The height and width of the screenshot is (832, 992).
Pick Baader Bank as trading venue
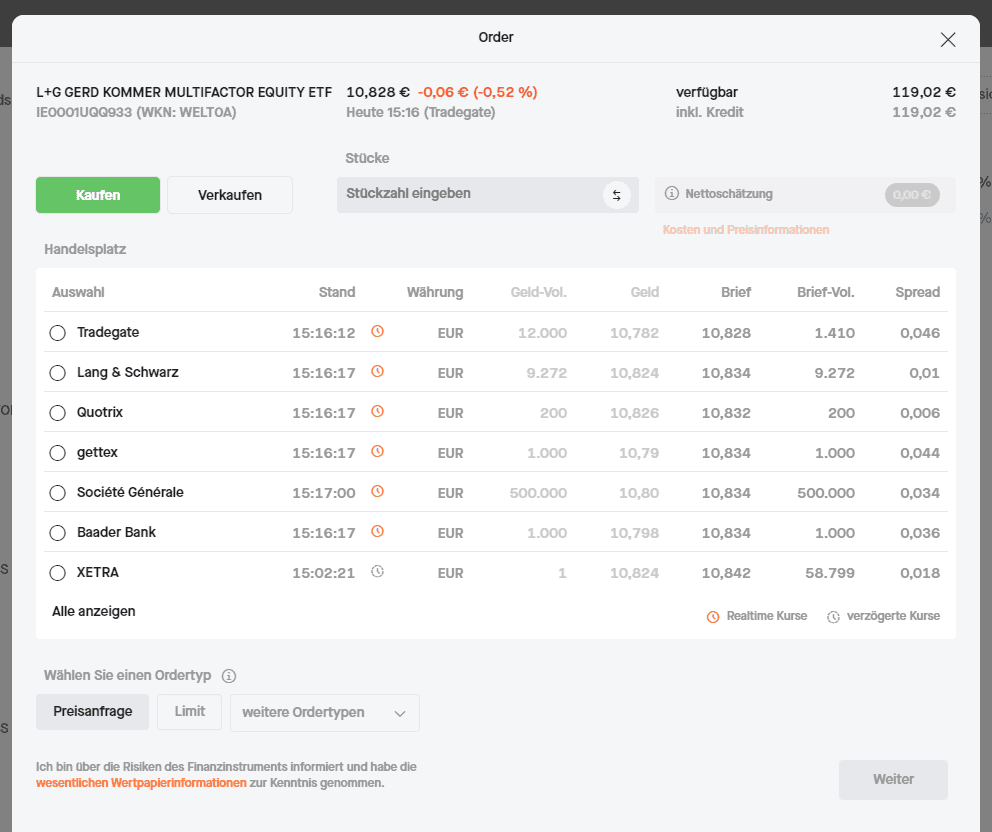58,533
